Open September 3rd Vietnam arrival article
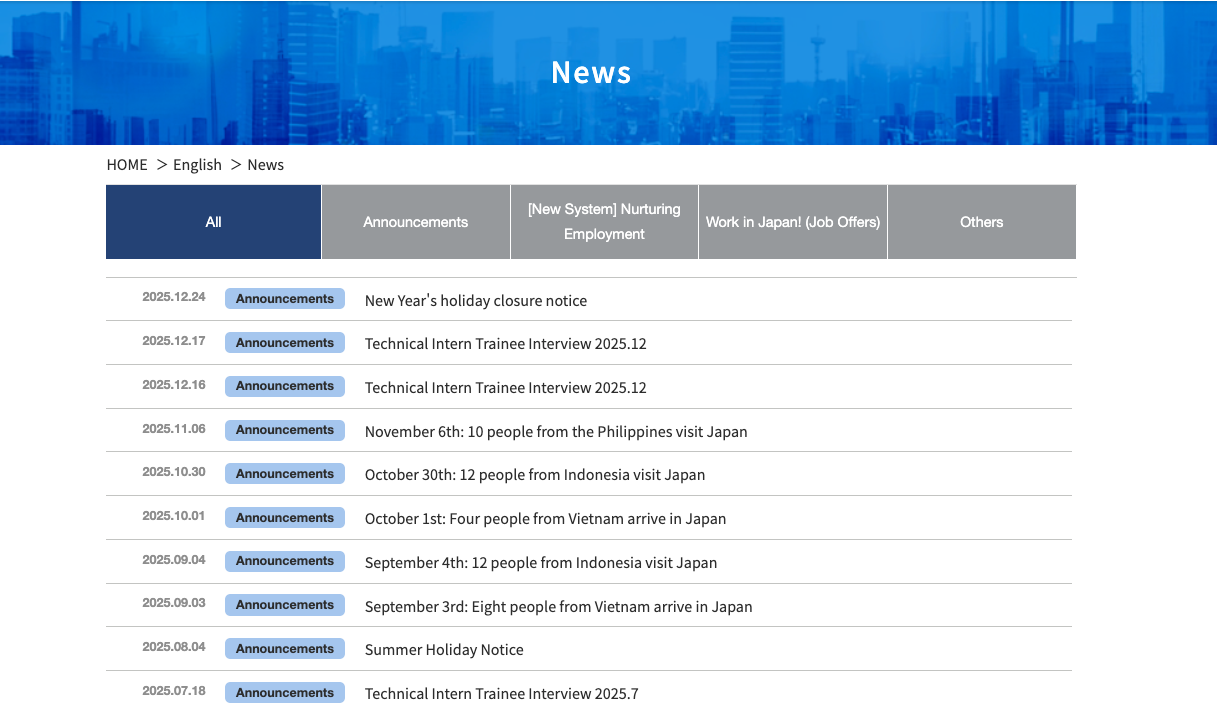The width and height of the screenshot is (1217, 709). coord(558,607)
